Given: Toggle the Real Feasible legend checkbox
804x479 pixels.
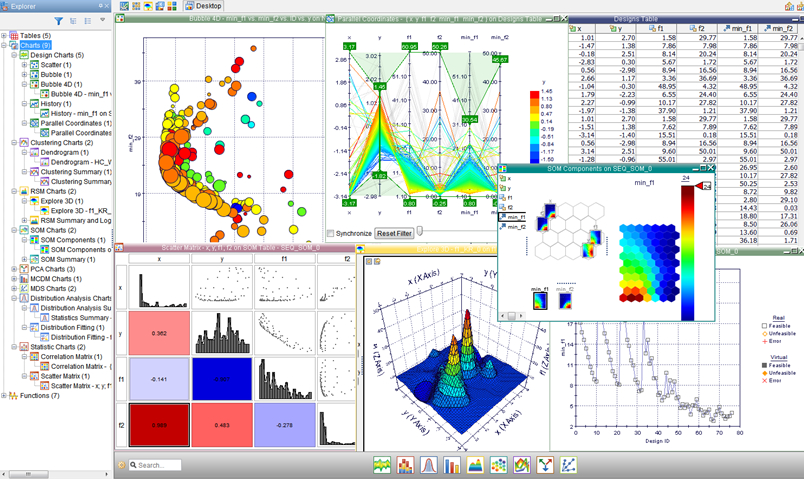Looking at the screenshot, I should [762, 325].
